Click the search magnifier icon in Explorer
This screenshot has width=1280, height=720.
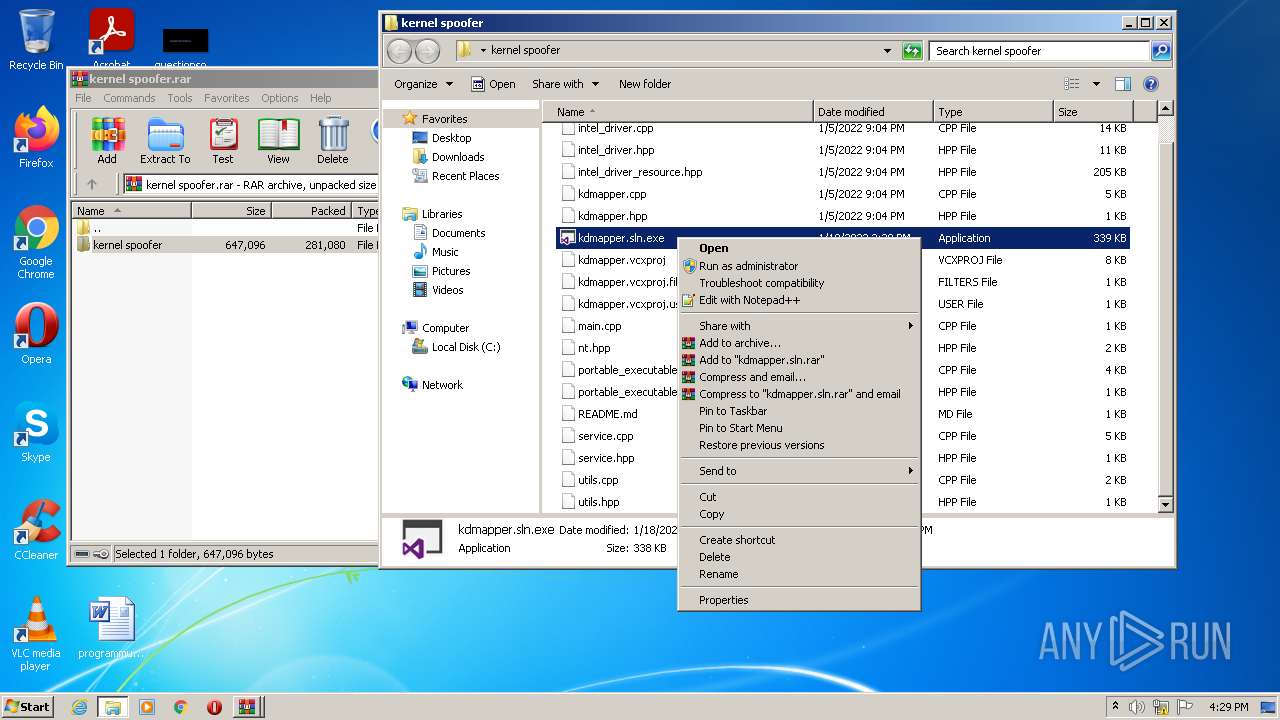[x=1160, y=51]
